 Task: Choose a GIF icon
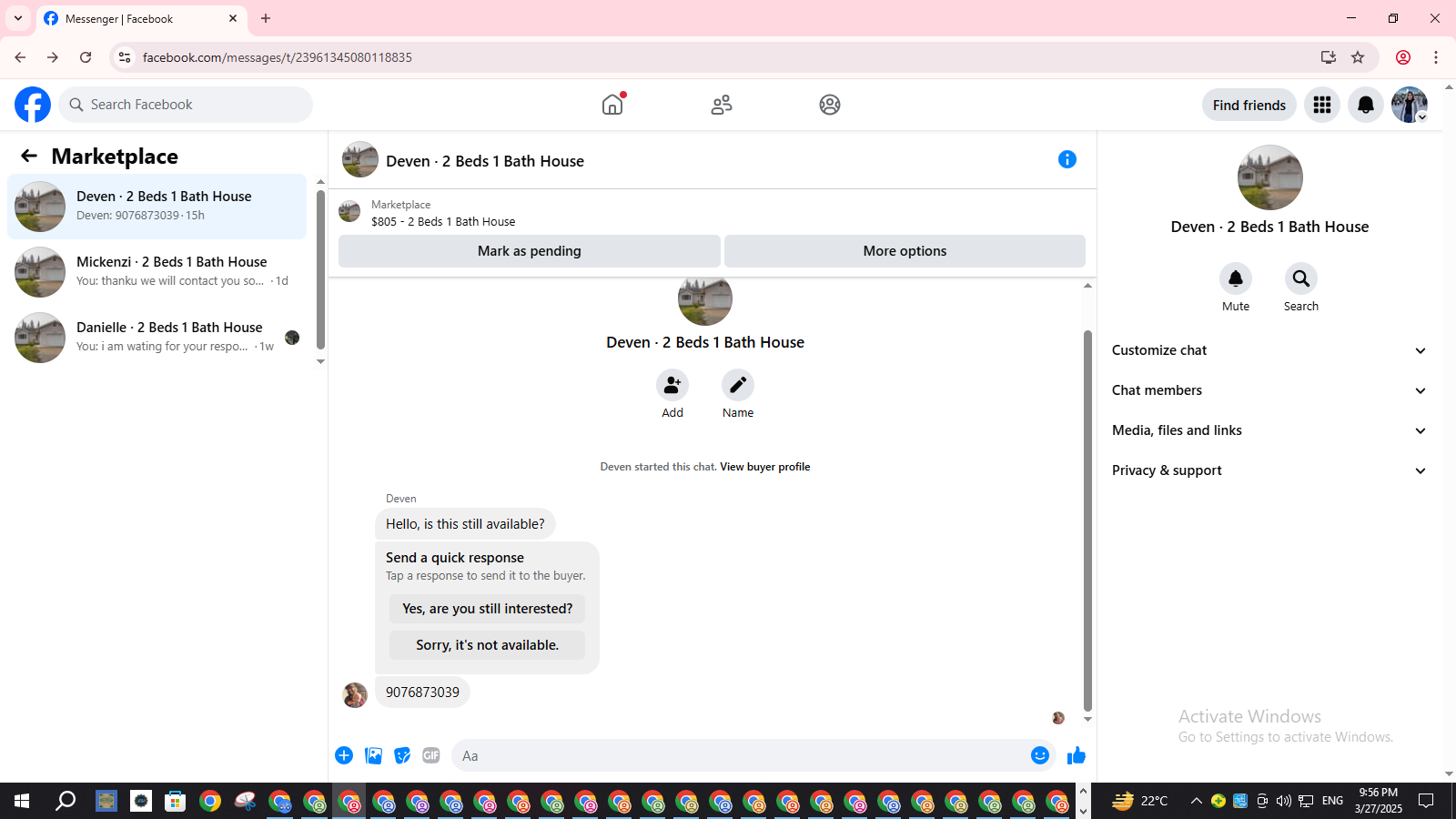tap(431, 755)
